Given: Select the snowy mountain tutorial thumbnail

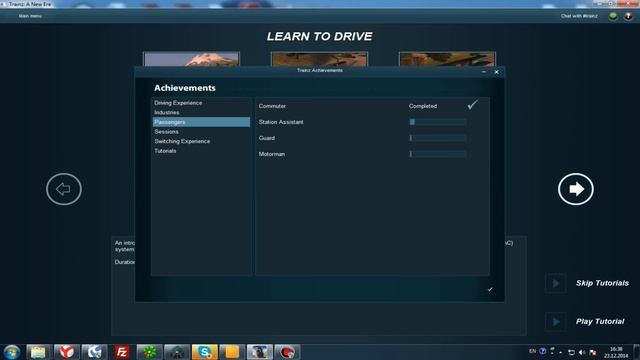Looking at the screenshot, I should pyautogui.click(x=191, y=59).
